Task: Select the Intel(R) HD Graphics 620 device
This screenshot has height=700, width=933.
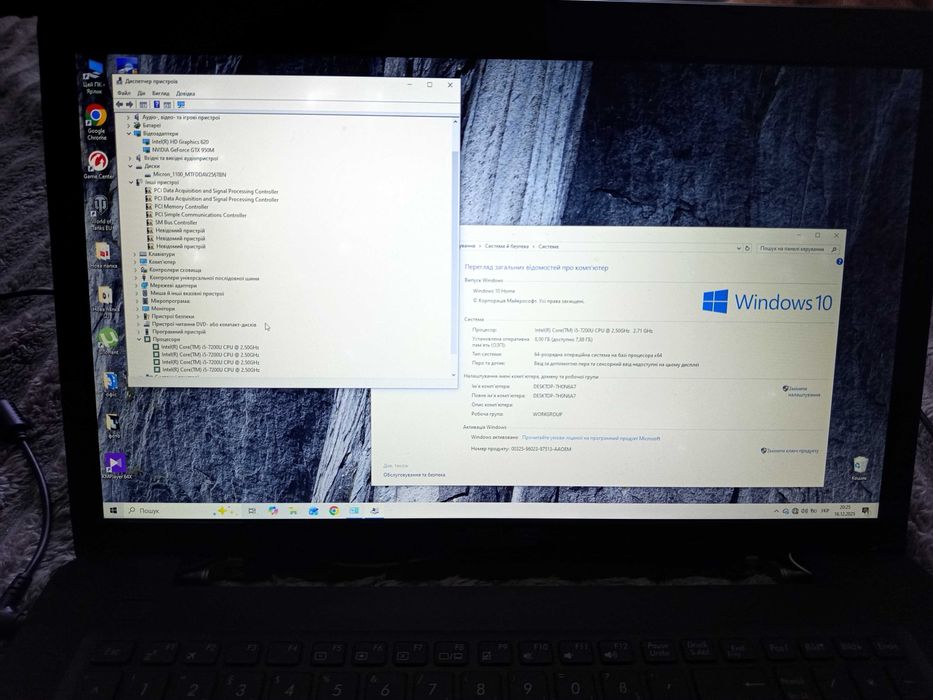Action: [x=176, y=142]
